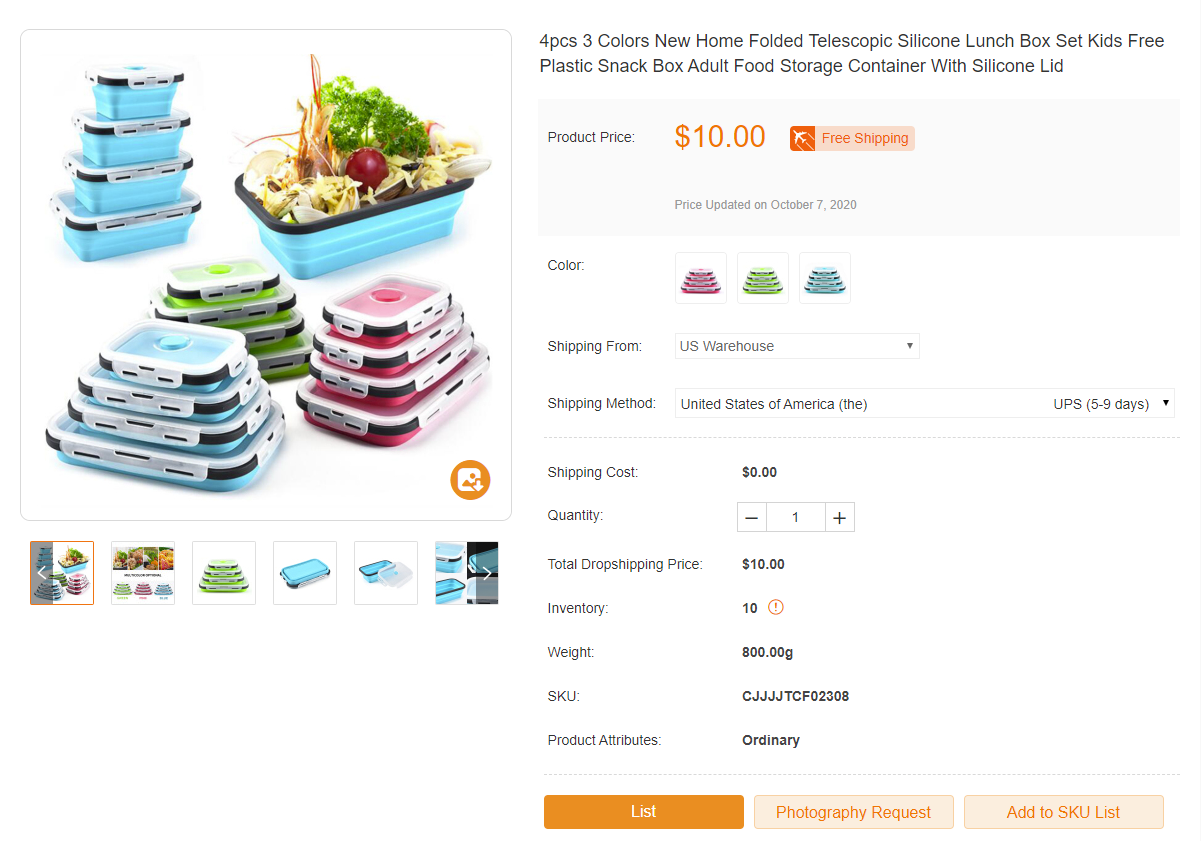Click the quantity input field

(796, 517)
